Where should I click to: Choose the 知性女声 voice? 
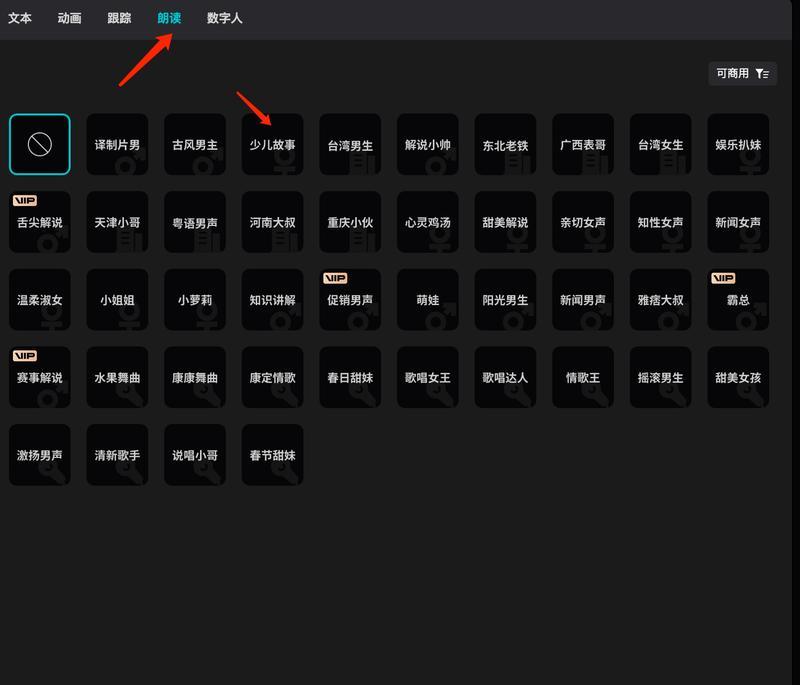tap(660, 222)
